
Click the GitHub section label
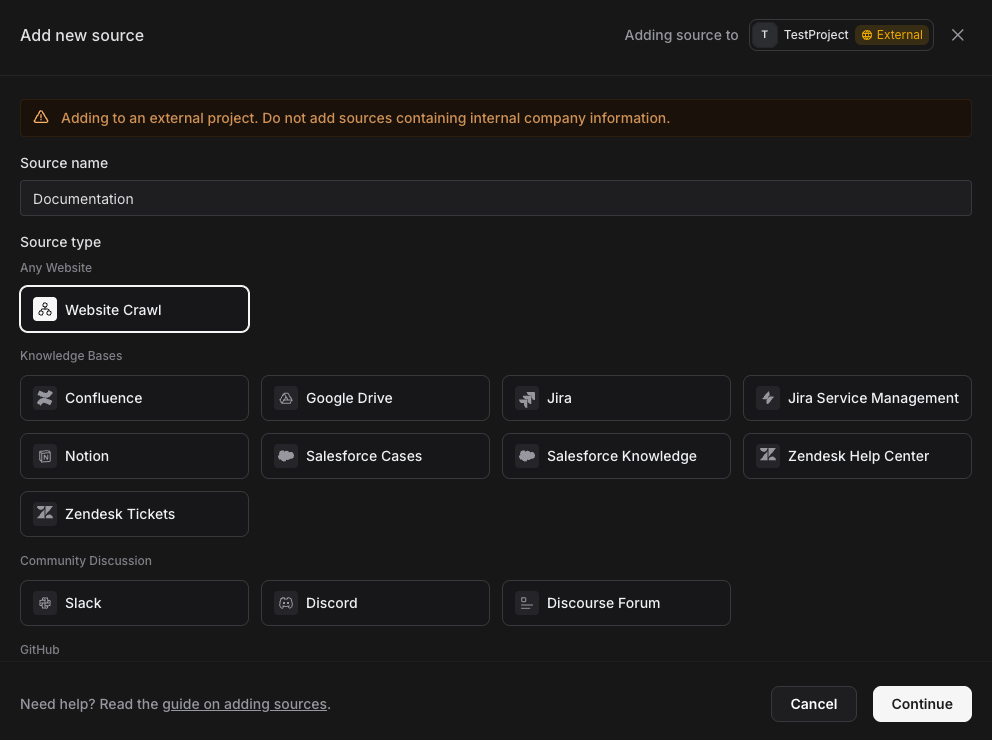point(40,650)
